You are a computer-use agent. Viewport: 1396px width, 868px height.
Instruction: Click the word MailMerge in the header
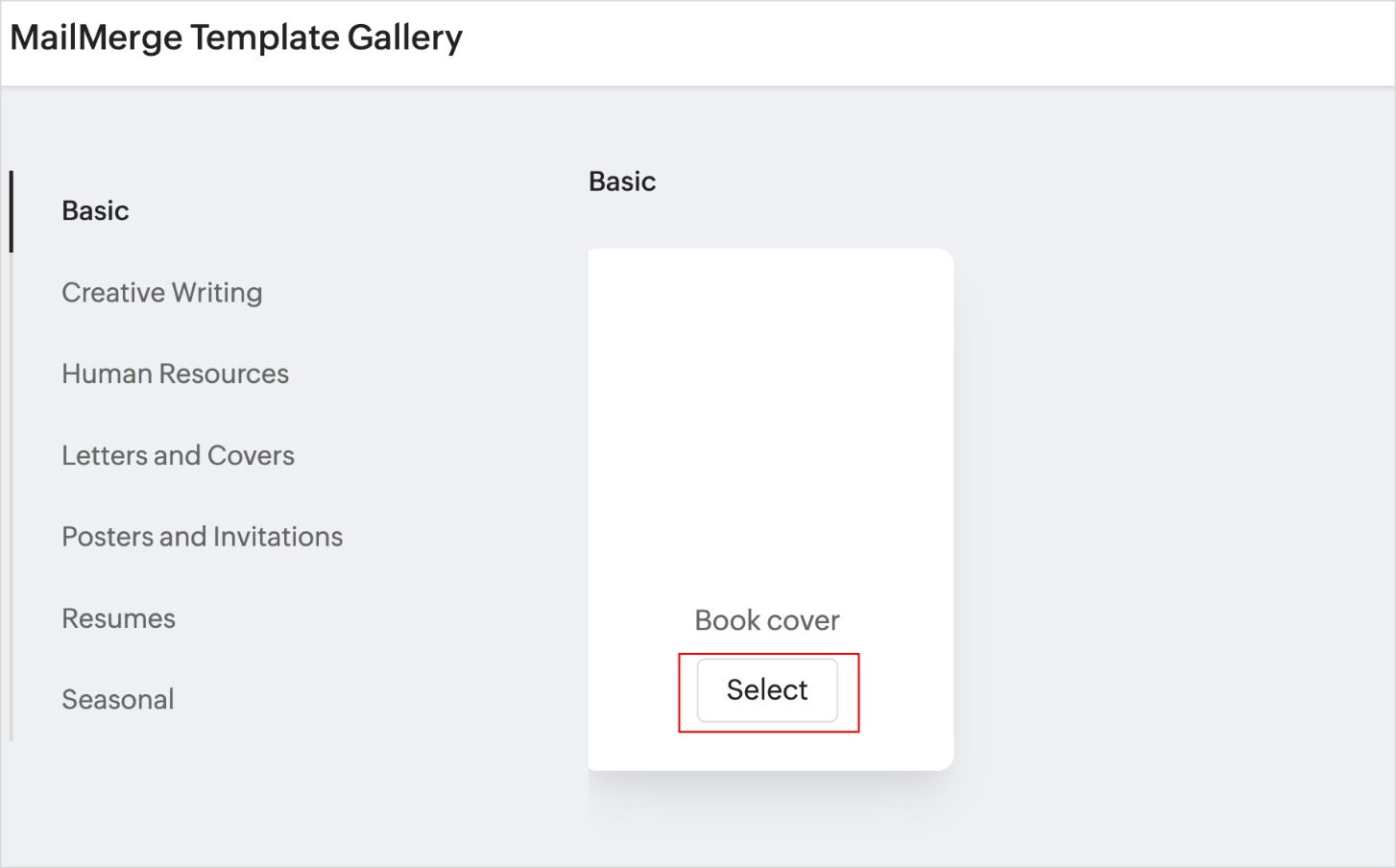(x=96, y=38)
